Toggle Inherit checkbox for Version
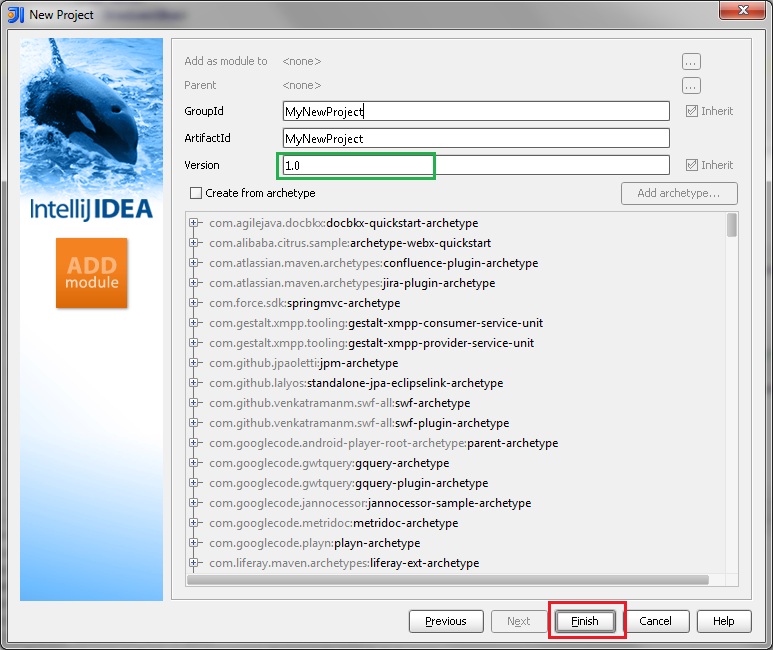The width and height of the screenshot is (773, 650). point(692,165)
